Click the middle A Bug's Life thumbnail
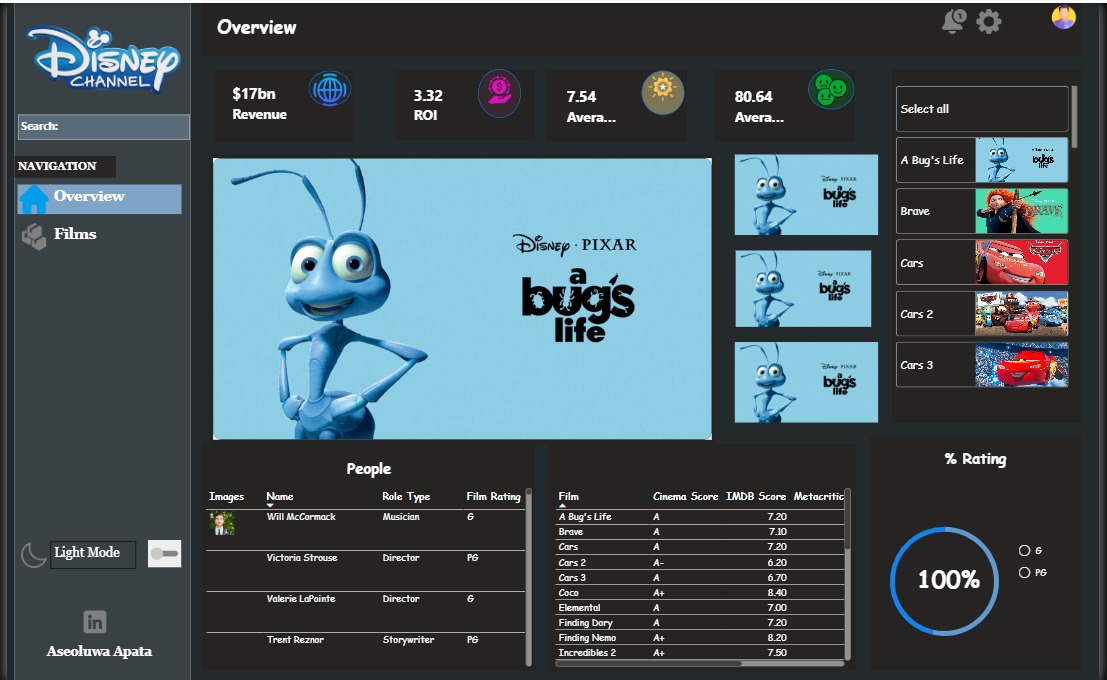 coord(803,289)
